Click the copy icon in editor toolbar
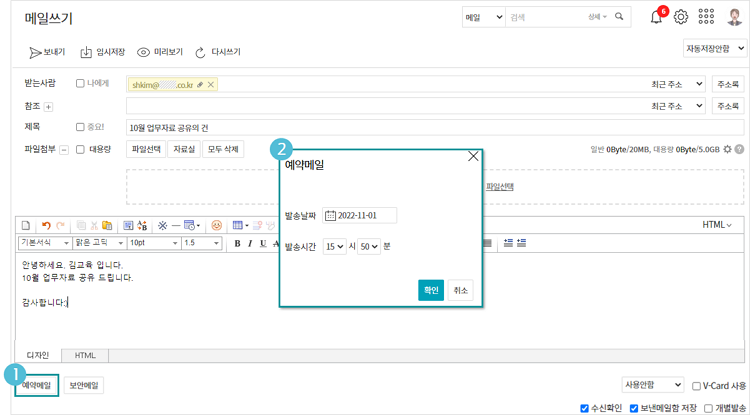750x415 pixels. (x=81, y=225)
